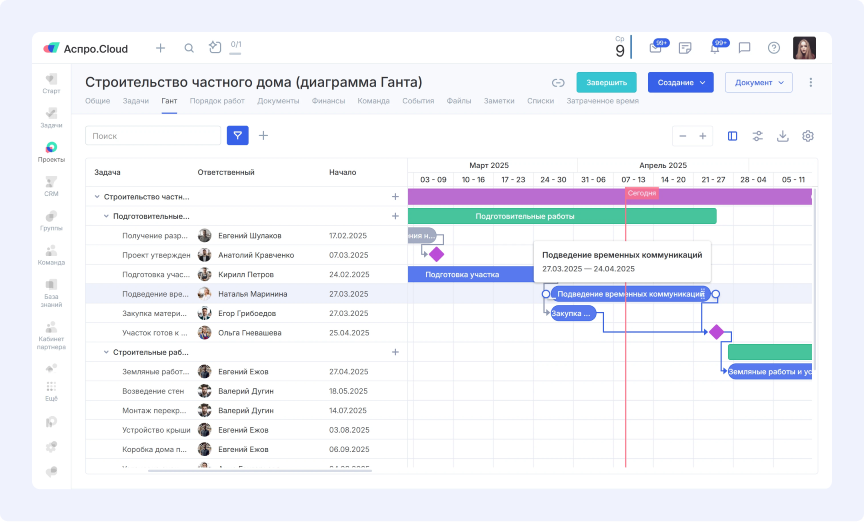Collapse the Подготовительные task group
The height and width of the screenshot is (522, 864).
(107, 216)
